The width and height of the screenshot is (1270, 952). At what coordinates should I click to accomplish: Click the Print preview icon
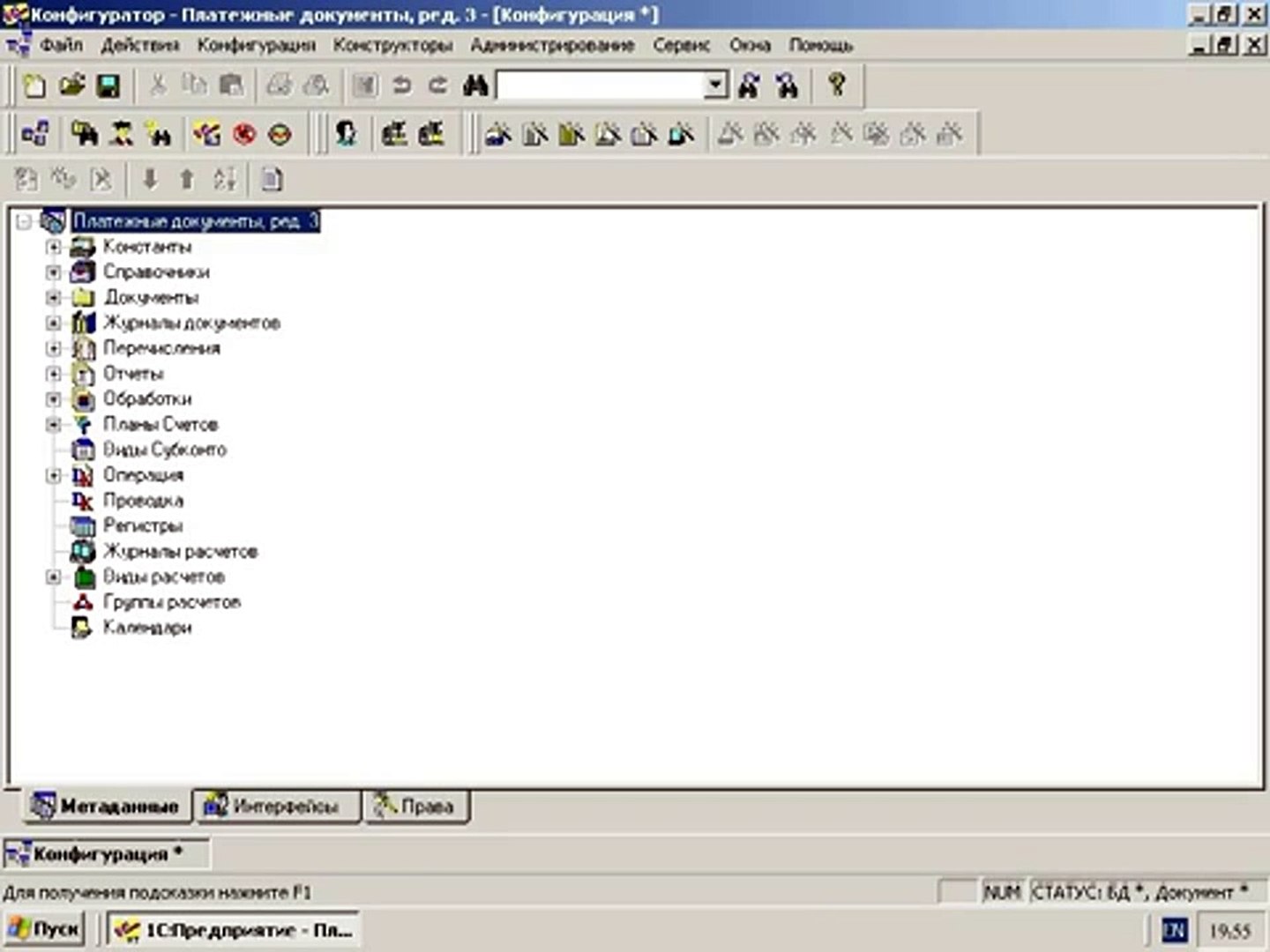[x=316, y=86]
